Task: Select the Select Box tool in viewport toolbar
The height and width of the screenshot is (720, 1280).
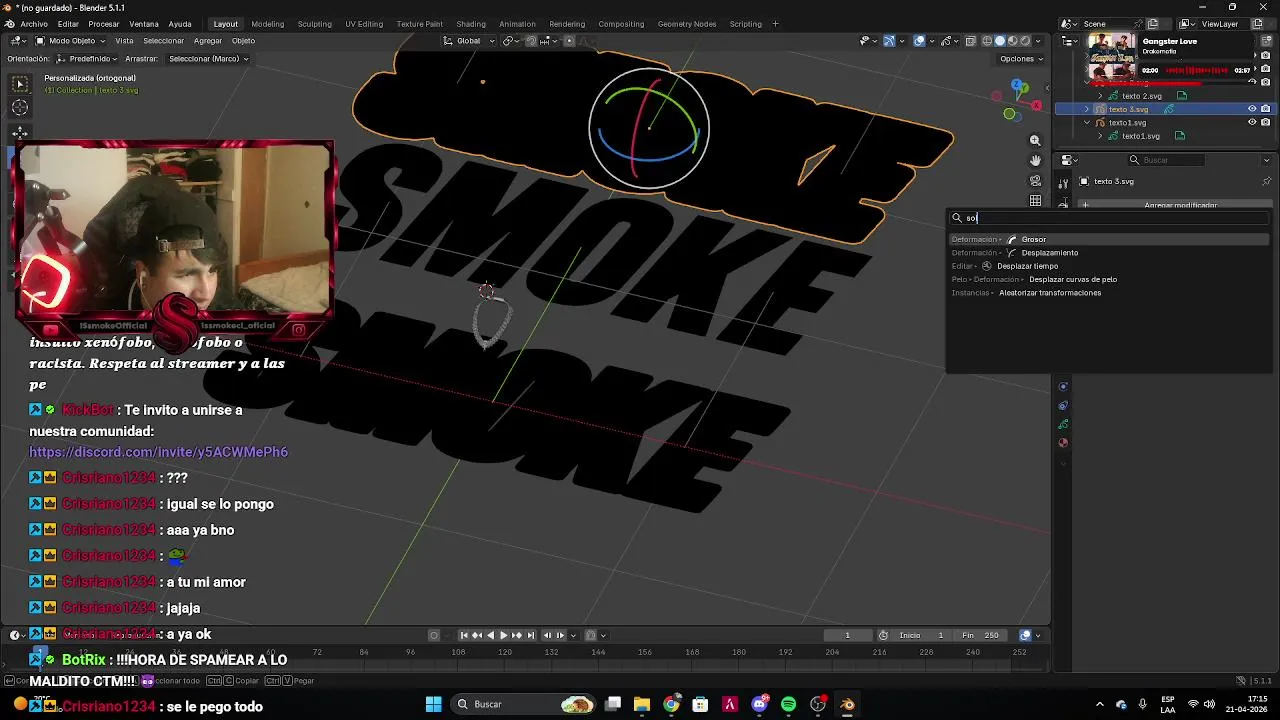Action: [20, 84]
